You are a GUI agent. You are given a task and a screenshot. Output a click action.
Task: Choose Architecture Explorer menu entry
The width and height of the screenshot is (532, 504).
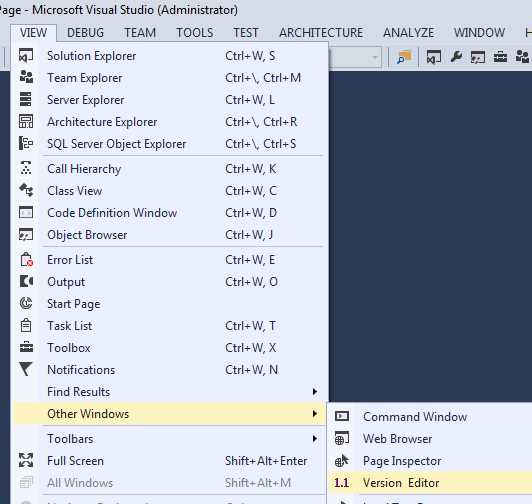[170, 122]
